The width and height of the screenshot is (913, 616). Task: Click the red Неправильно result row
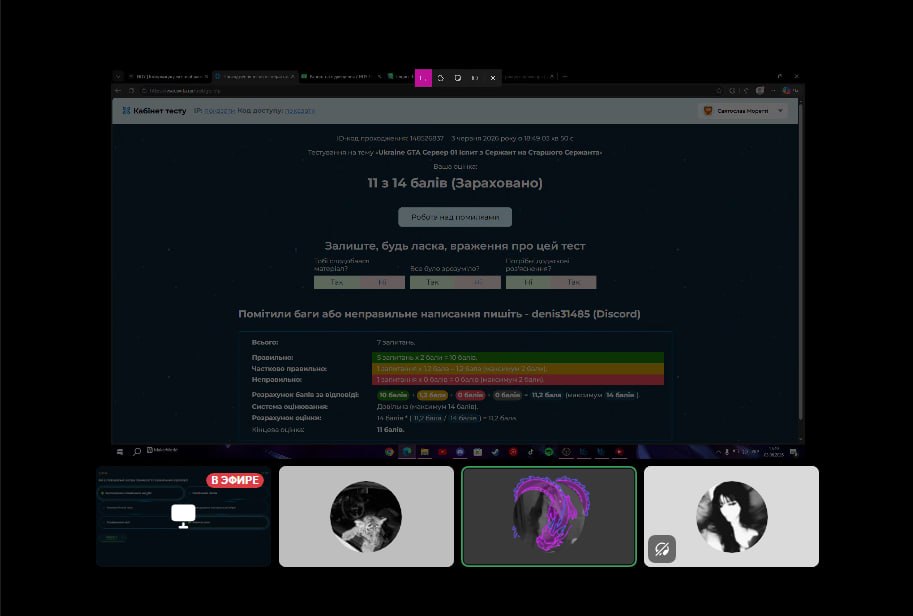click(x=518, y=380)
